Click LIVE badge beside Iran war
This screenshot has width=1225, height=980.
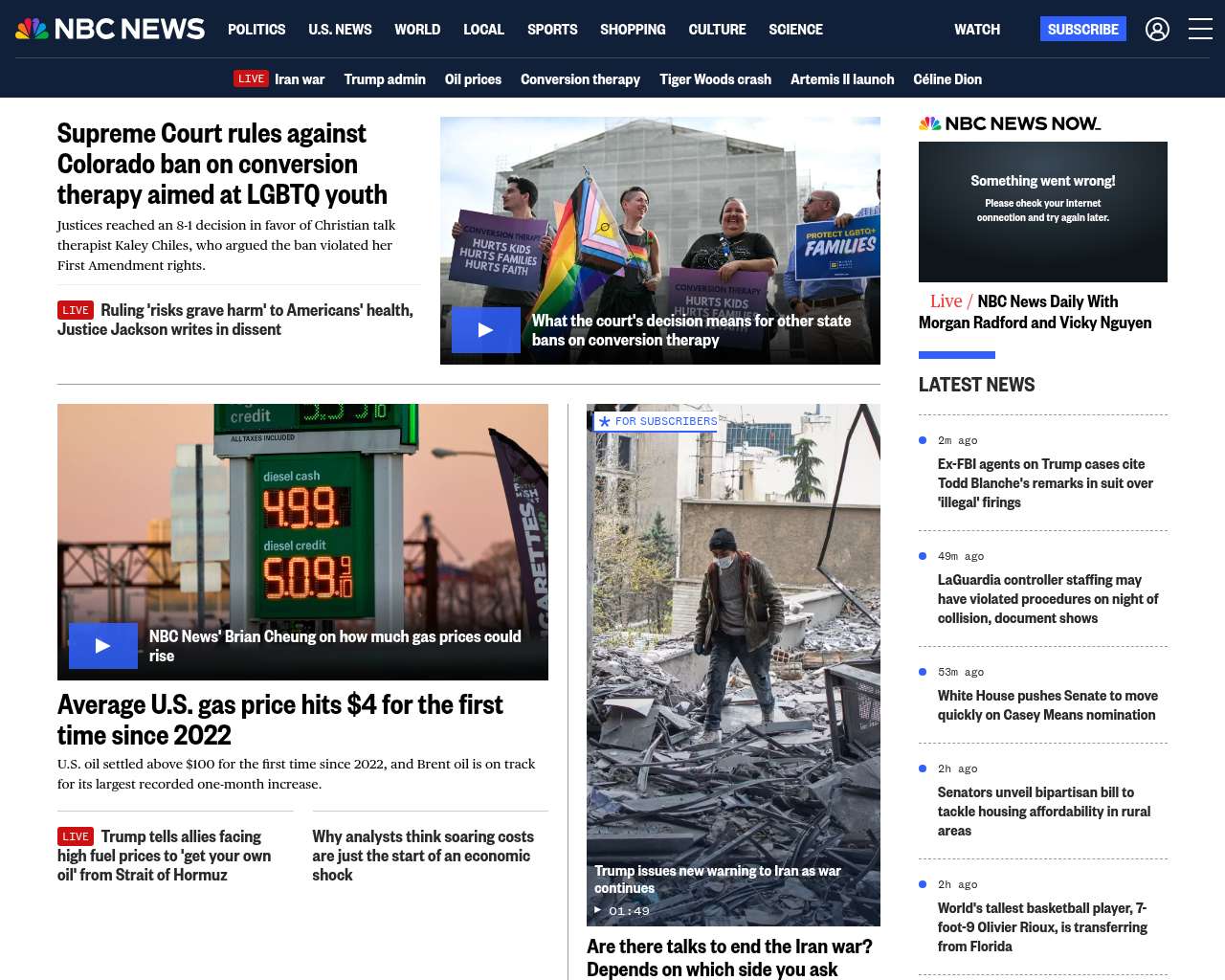click(252, 79)
